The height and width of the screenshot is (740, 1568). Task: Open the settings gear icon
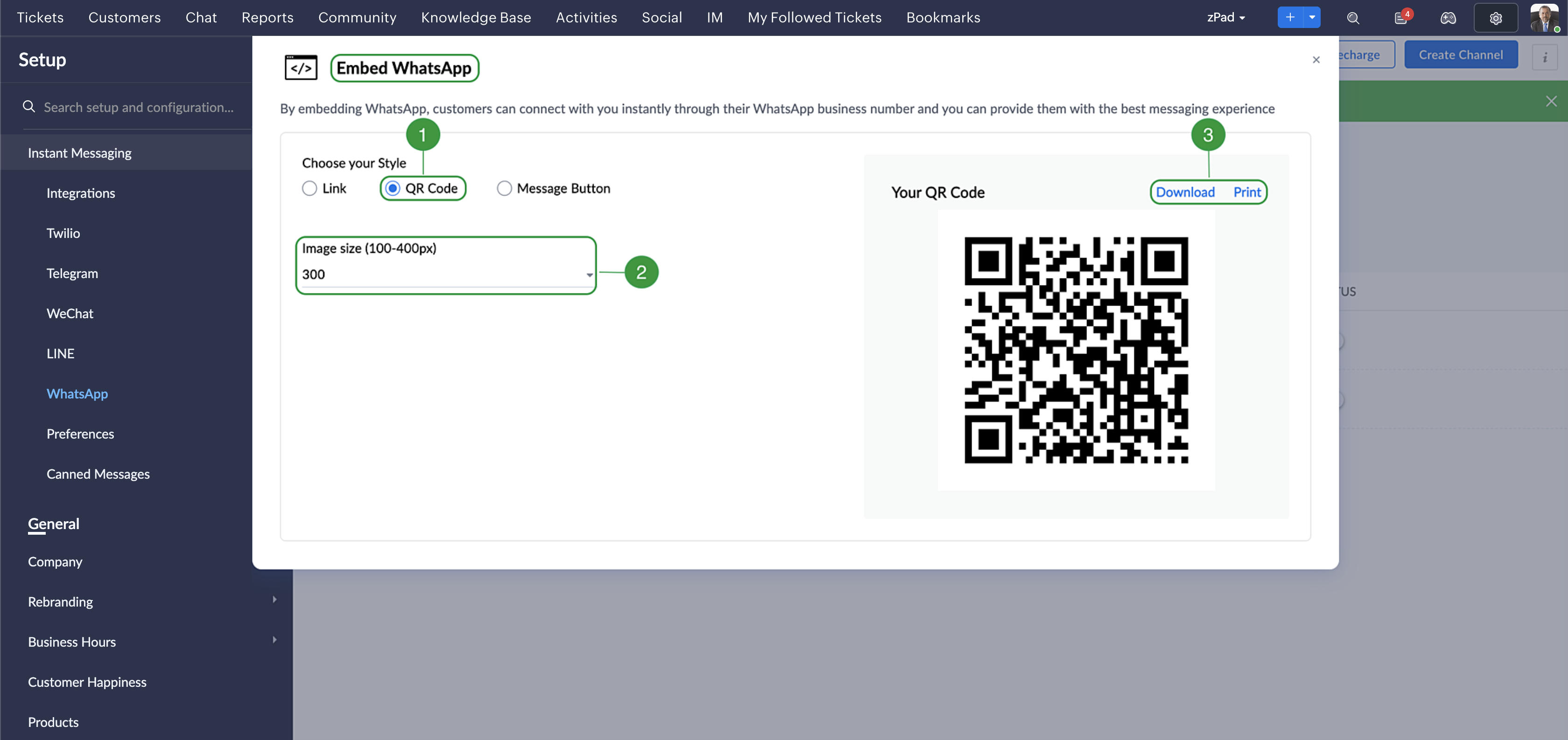click(1496, 18)
